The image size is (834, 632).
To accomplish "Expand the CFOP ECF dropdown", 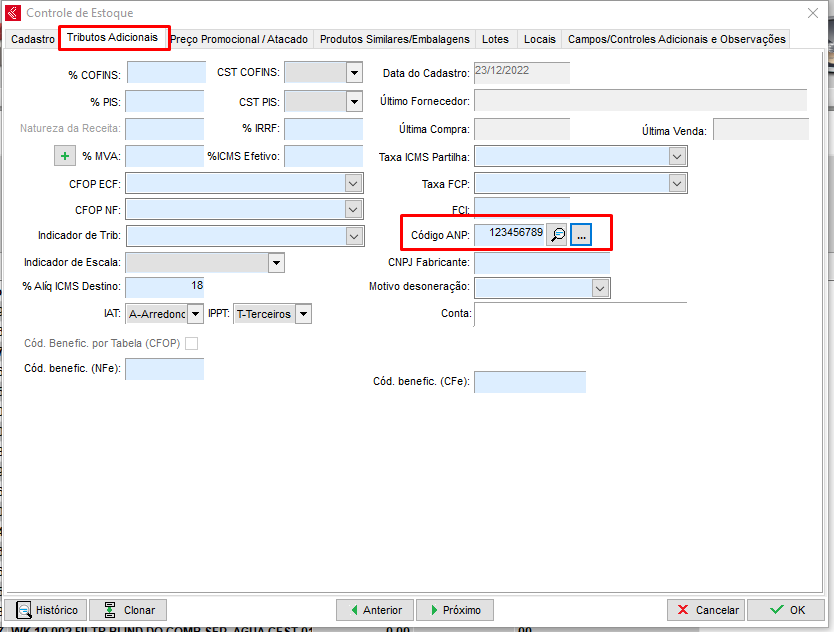I will click(x=353, y=183).
